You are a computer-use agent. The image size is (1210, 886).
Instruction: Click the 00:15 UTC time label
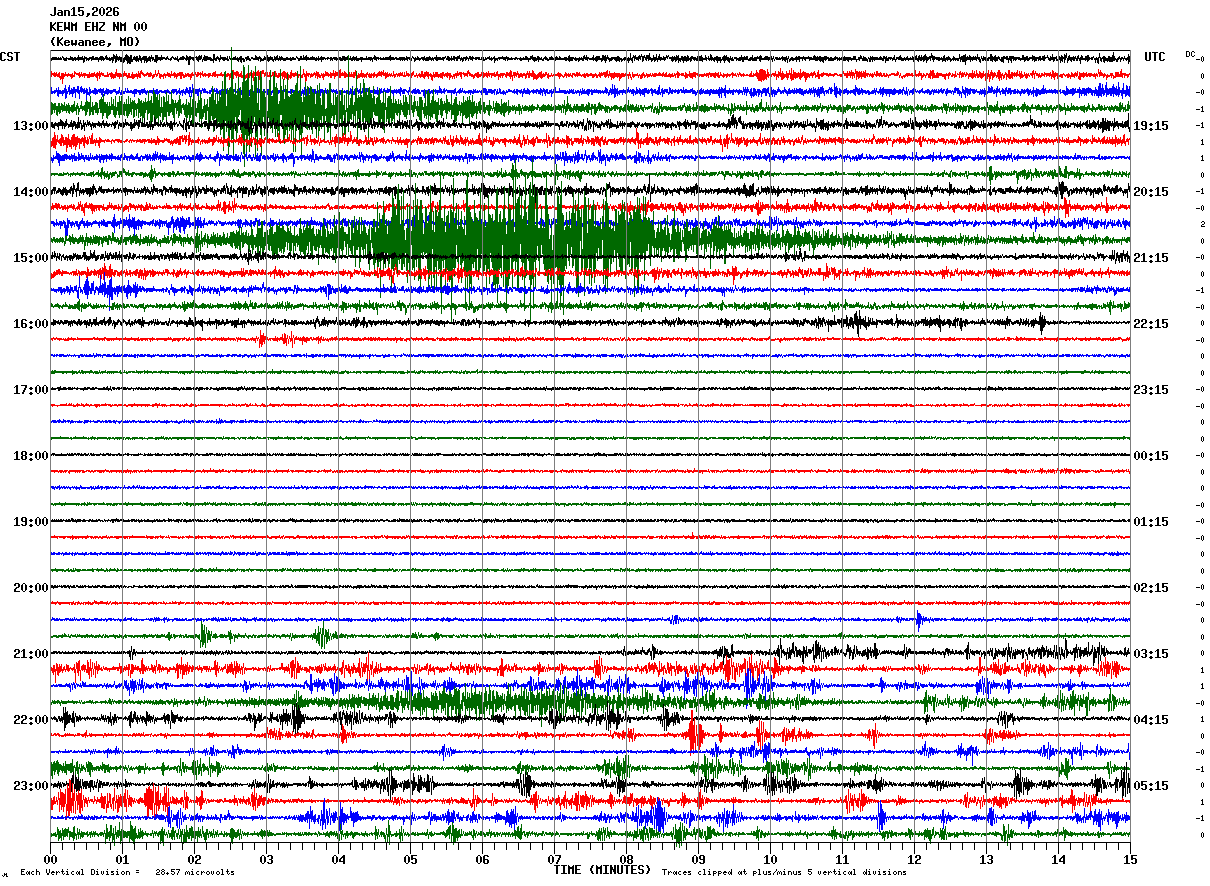tap(1151, 456)
